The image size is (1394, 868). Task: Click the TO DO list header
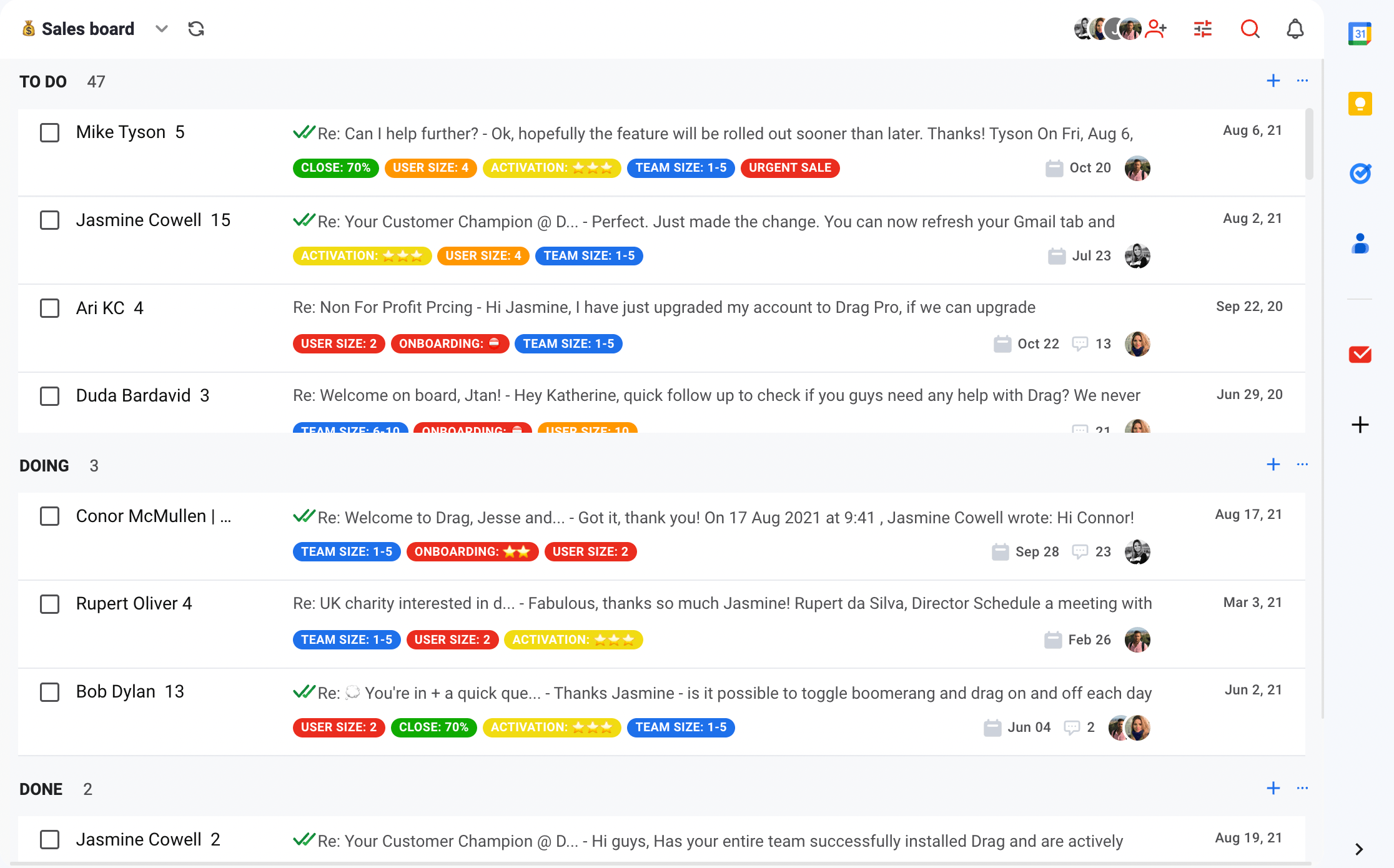43,82
